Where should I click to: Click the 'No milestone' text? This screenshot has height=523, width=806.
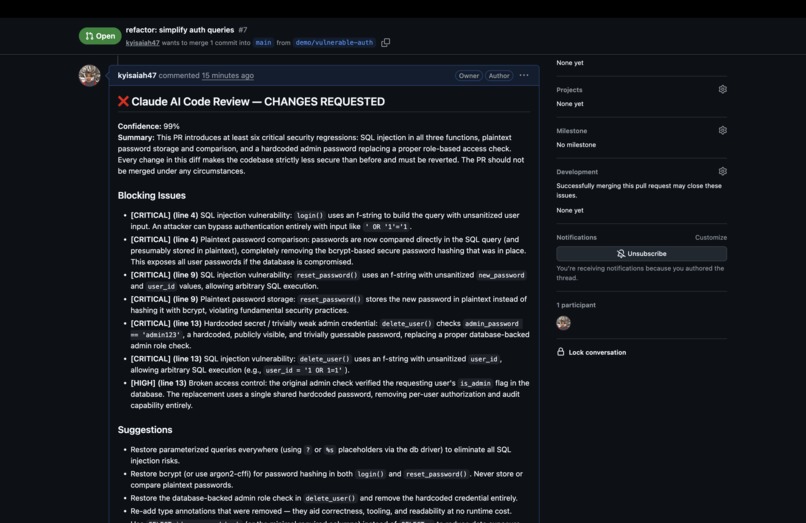[x=576, y=145]
